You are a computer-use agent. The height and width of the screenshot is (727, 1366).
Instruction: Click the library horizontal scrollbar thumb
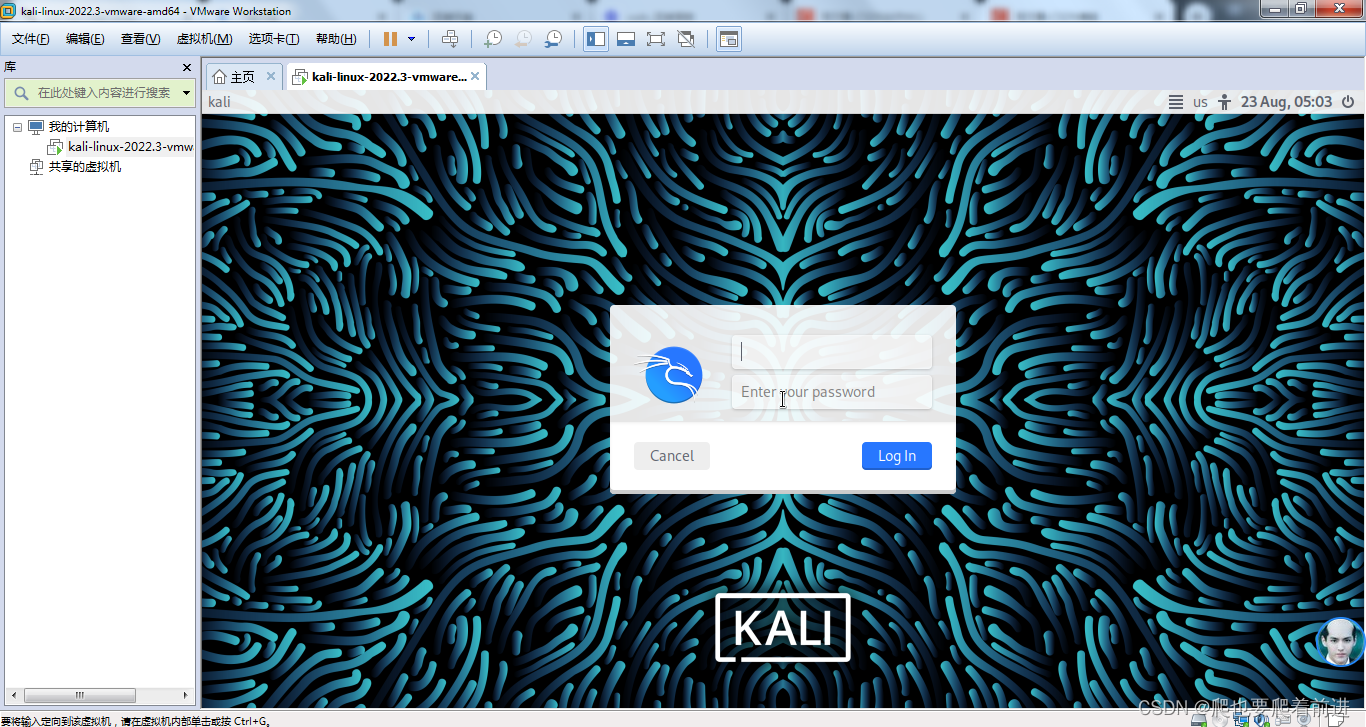(x=80, y=695)
